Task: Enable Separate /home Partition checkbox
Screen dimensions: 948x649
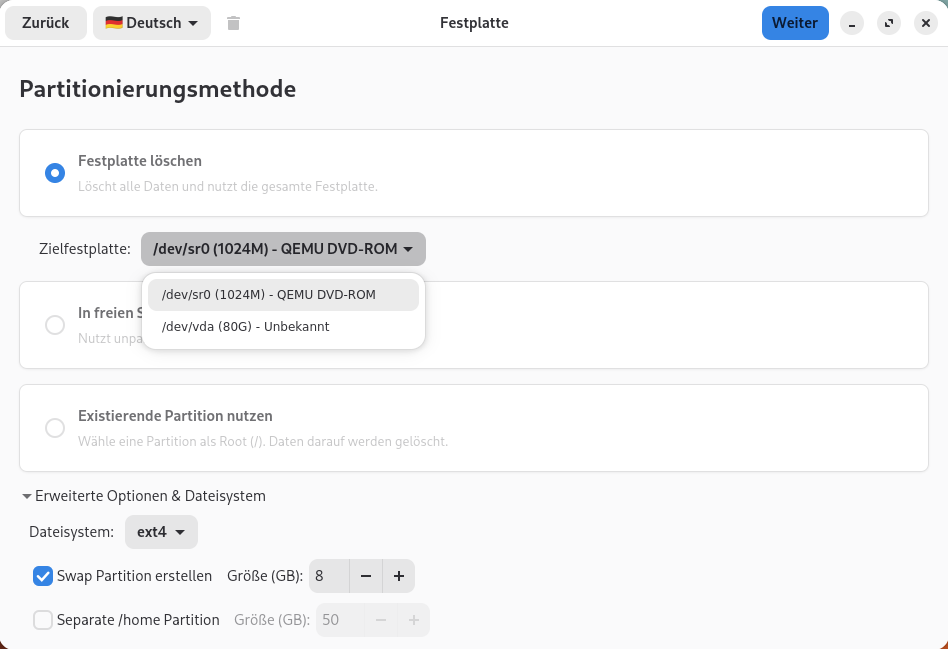Action: click(43, 620)
